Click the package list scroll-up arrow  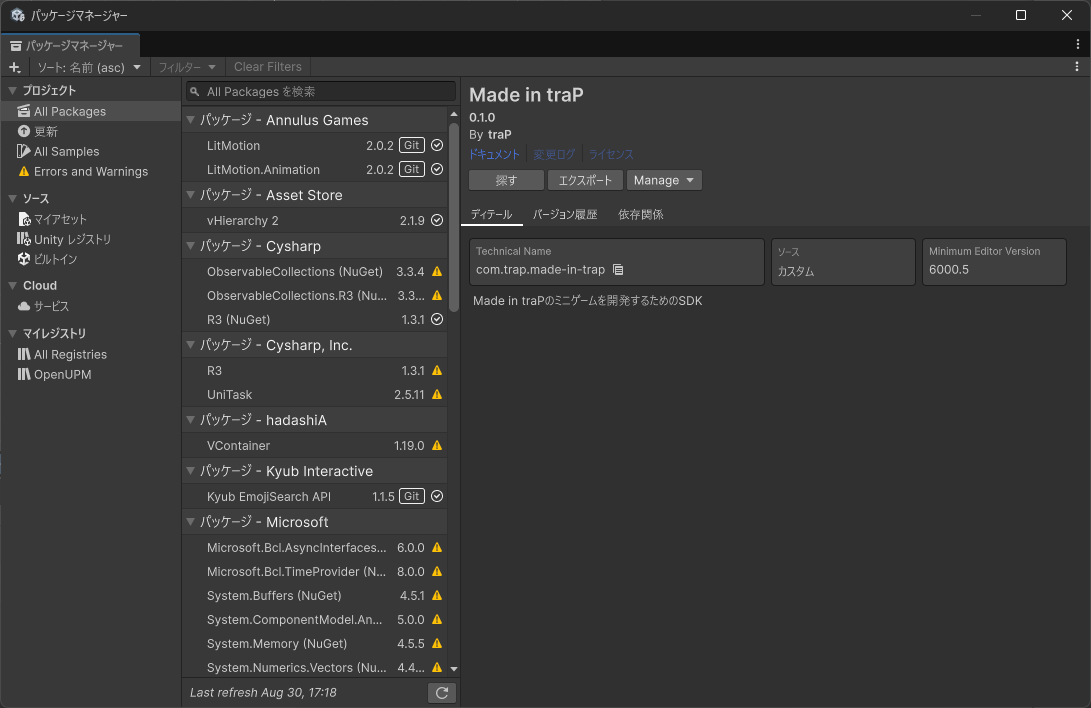pyautogui.click(x=454, y=114)
